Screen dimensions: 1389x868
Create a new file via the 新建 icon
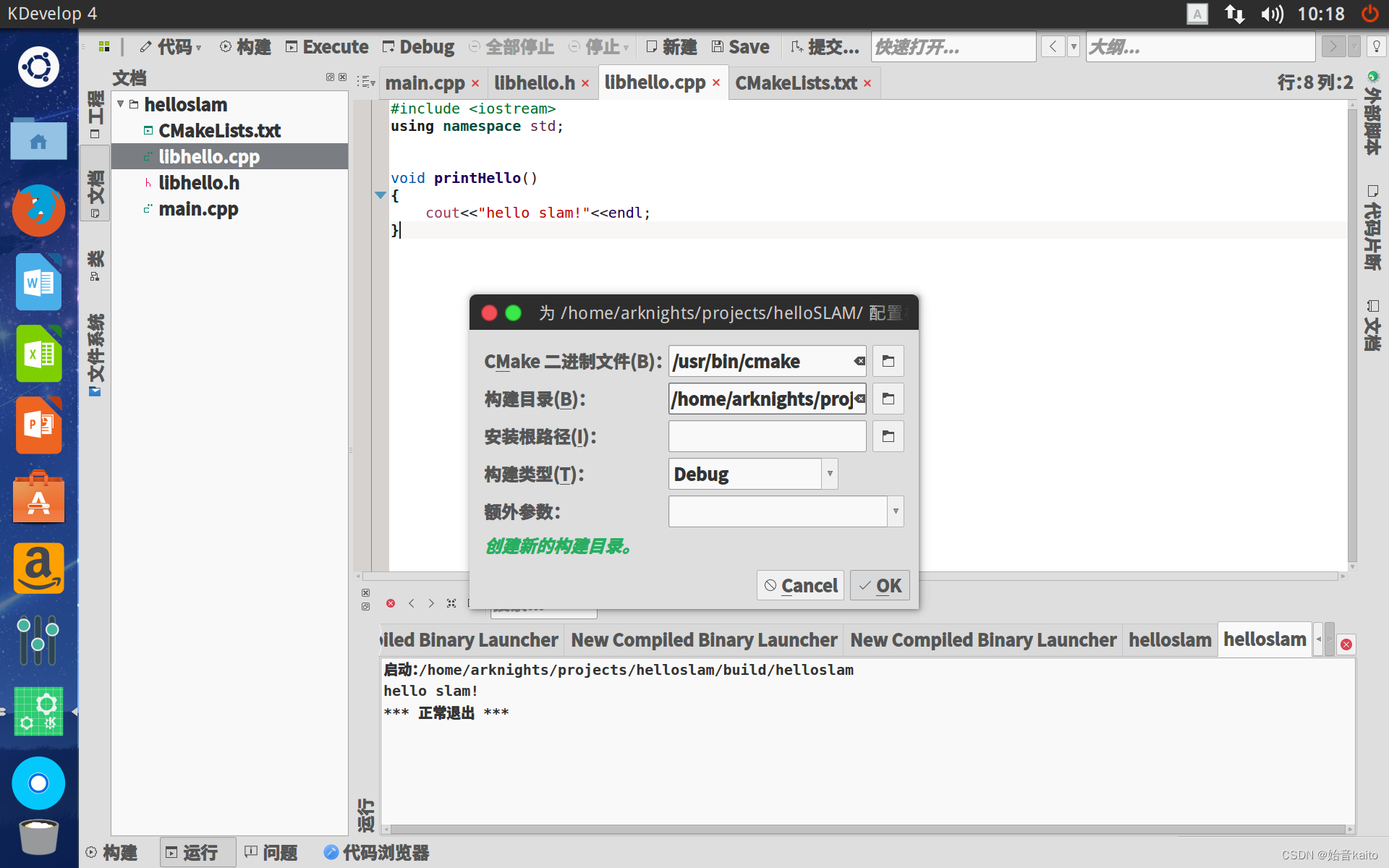click(651, 46)
